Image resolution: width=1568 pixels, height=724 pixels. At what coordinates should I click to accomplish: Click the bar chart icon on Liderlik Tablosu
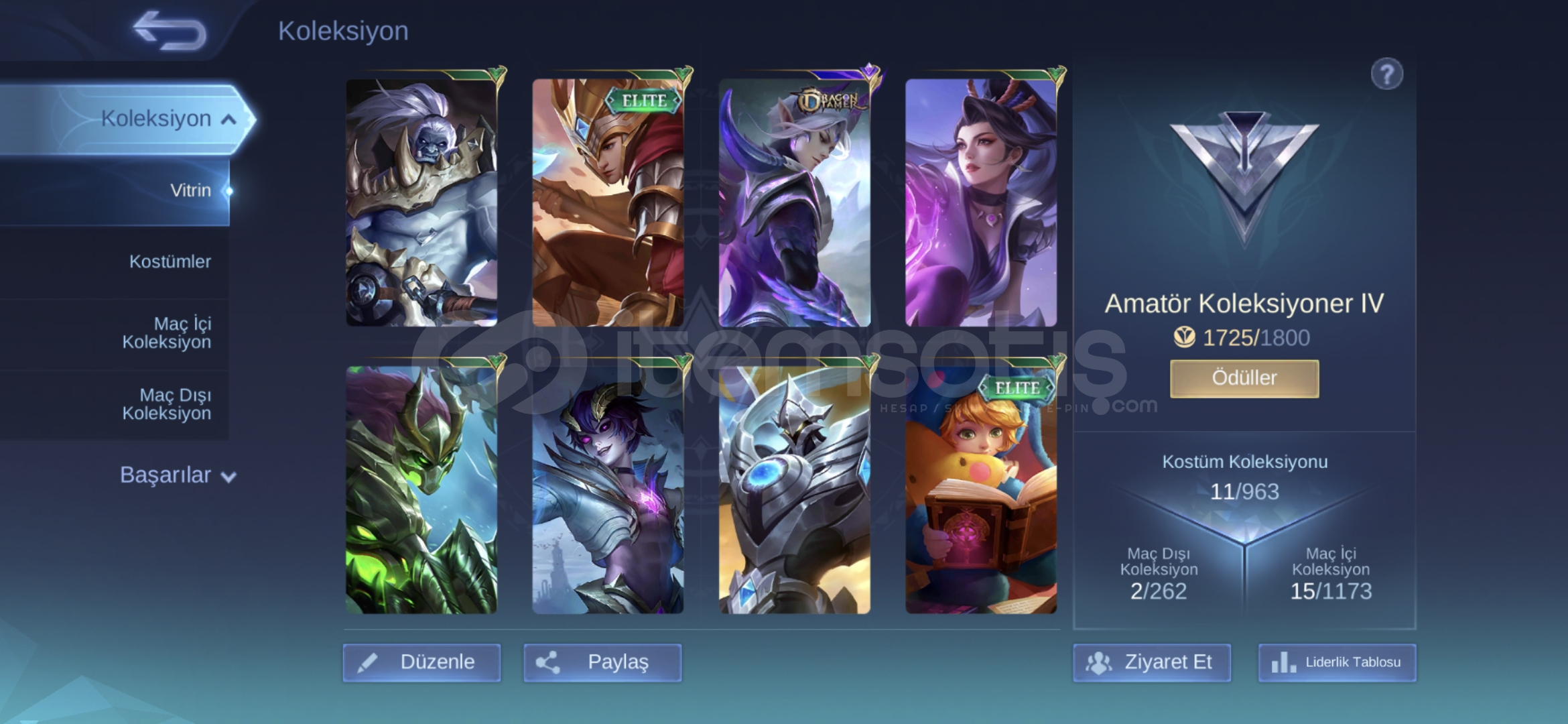click(x=1283, y=662)
